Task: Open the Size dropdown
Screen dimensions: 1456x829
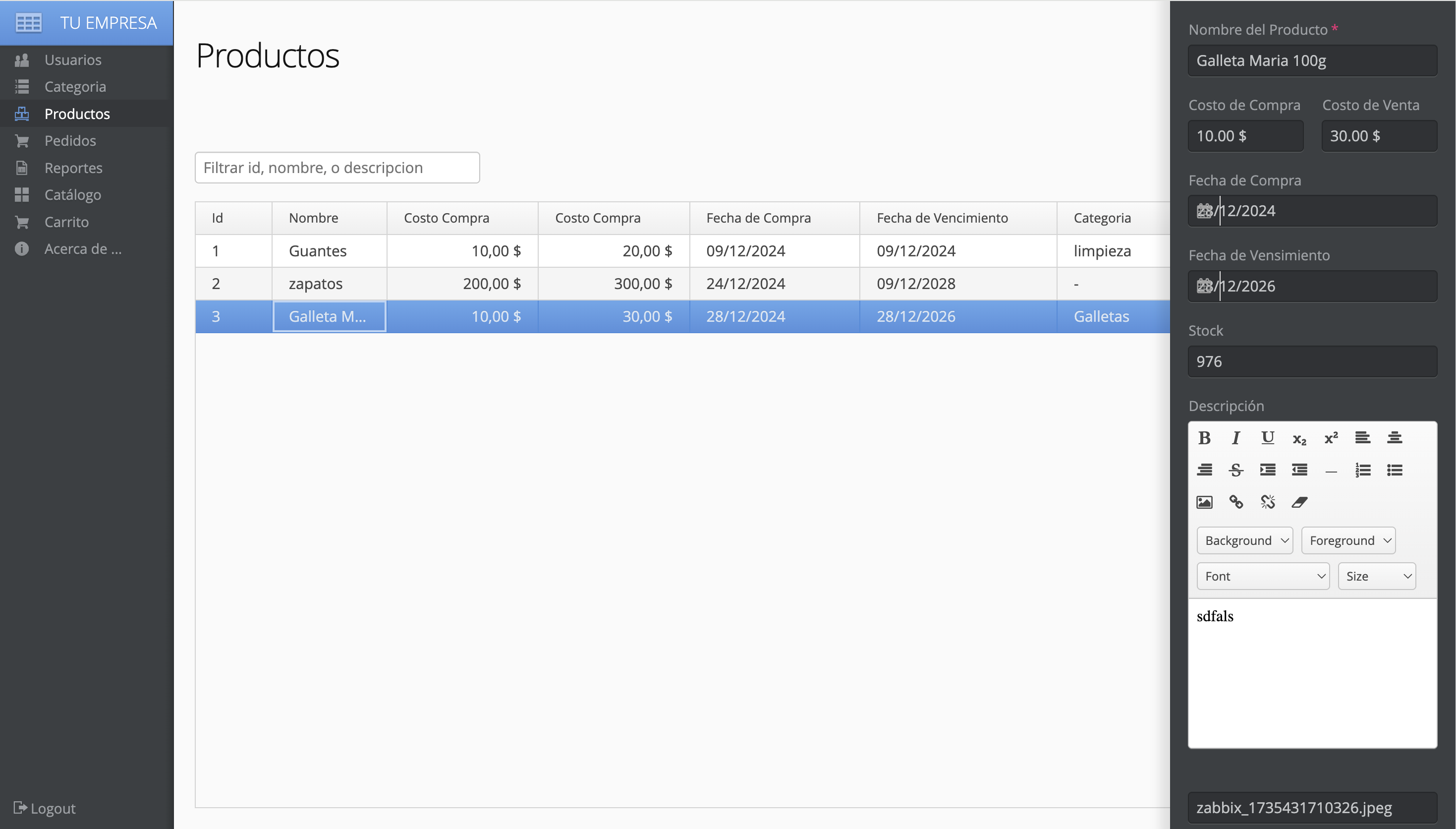Action: pos(1376,576)
